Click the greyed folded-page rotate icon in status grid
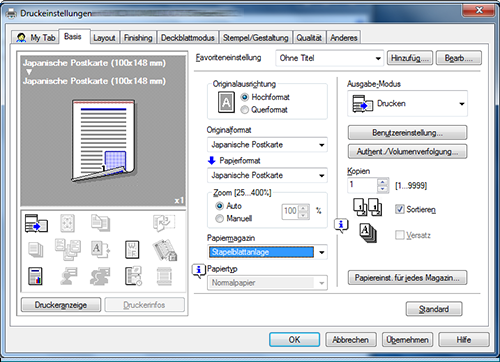Screen dimensions: 500x362 [x=164, y=223]
